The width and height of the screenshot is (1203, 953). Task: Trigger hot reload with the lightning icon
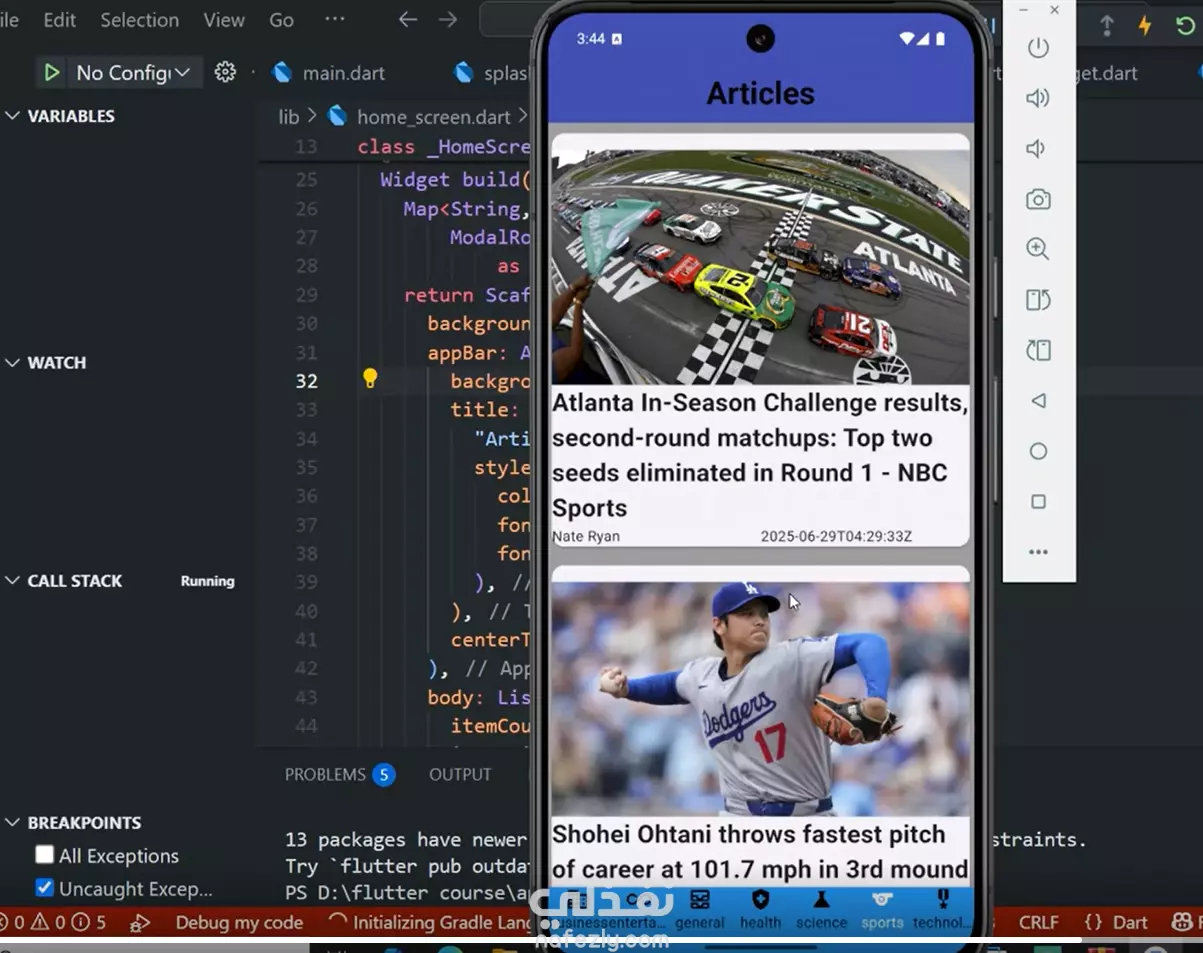(x=1145, y=26)
